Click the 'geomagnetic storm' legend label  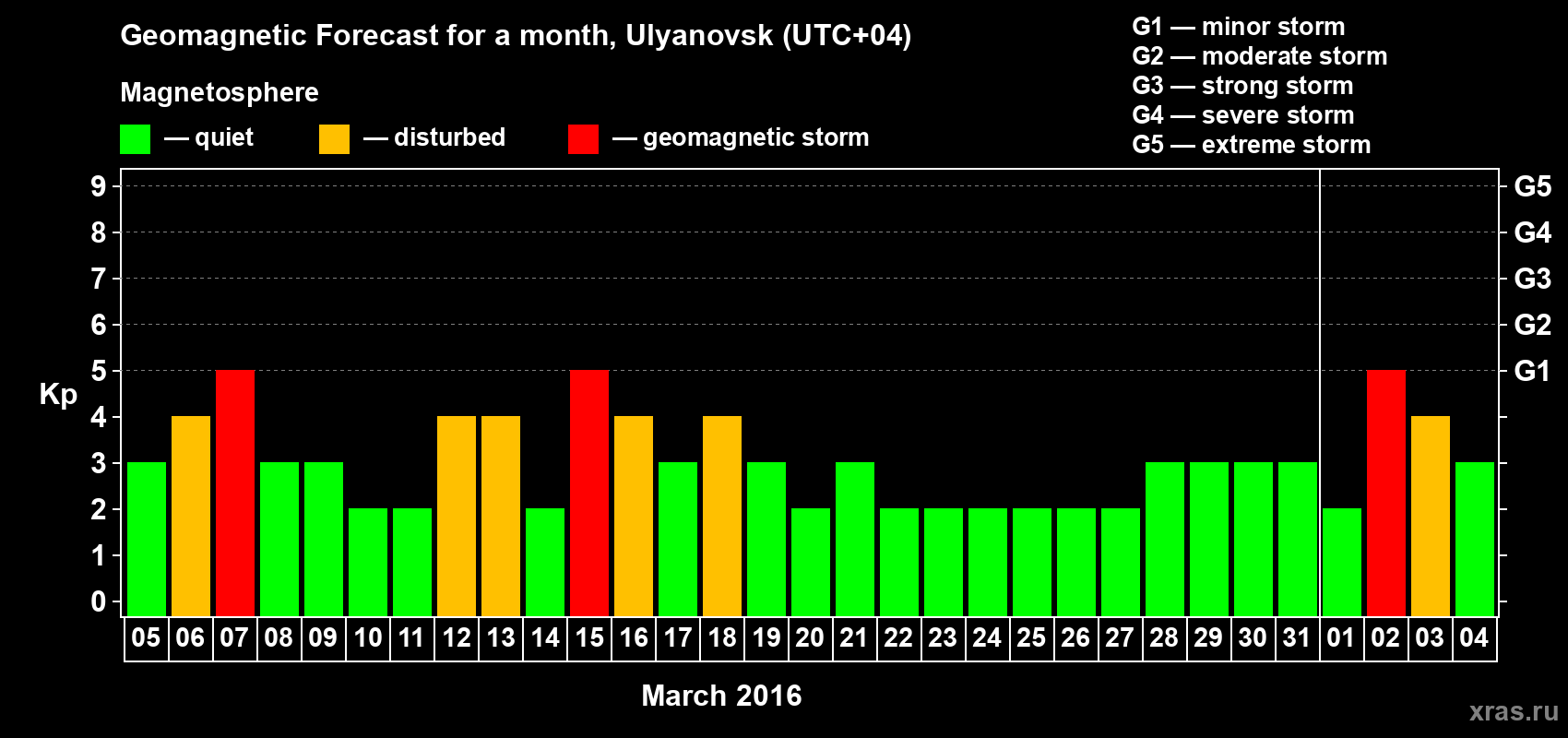[x=755, y=137]
